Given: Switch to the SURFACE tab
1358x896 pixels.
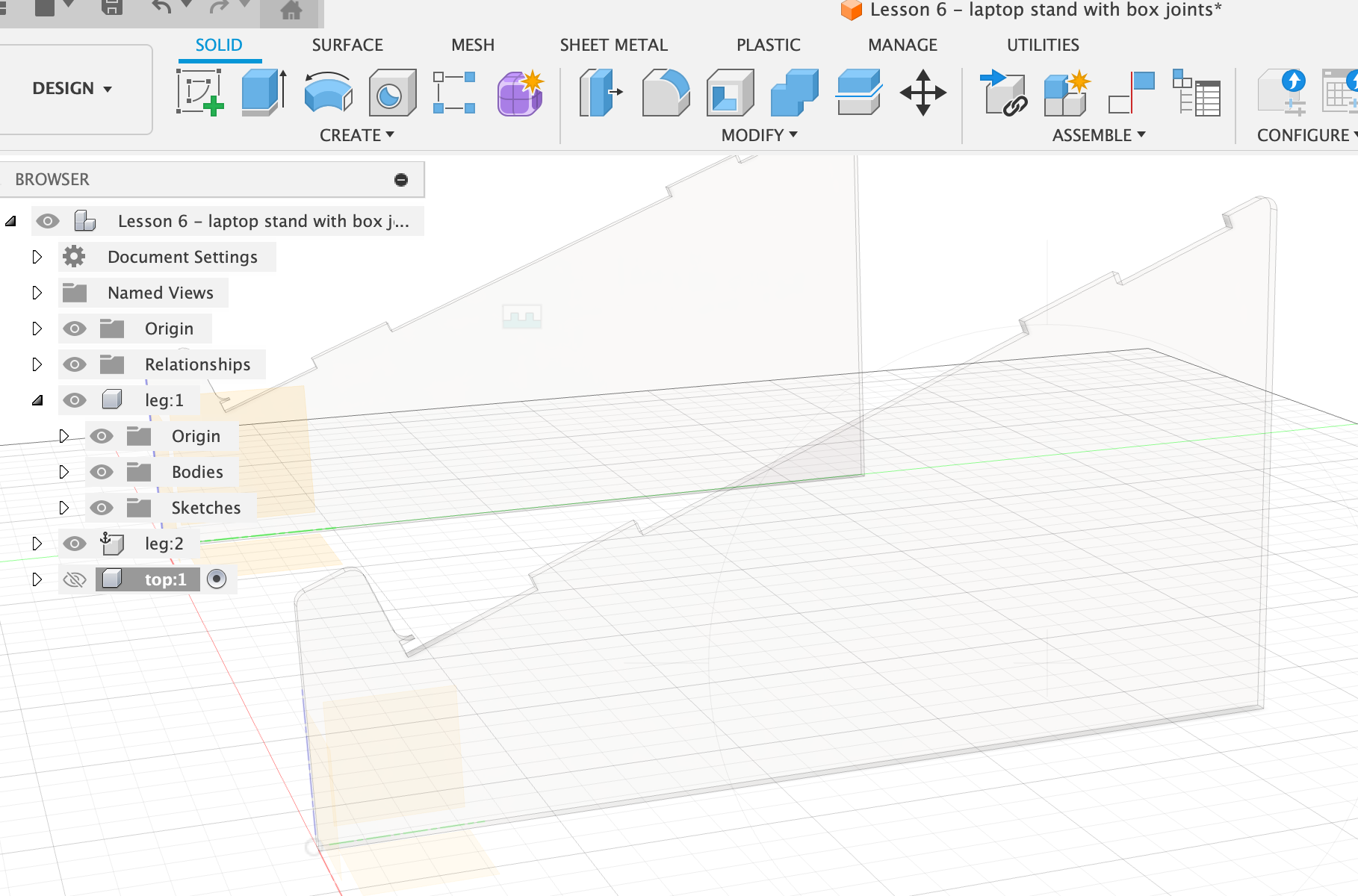Looking at the screenshot, I should 347,45.
